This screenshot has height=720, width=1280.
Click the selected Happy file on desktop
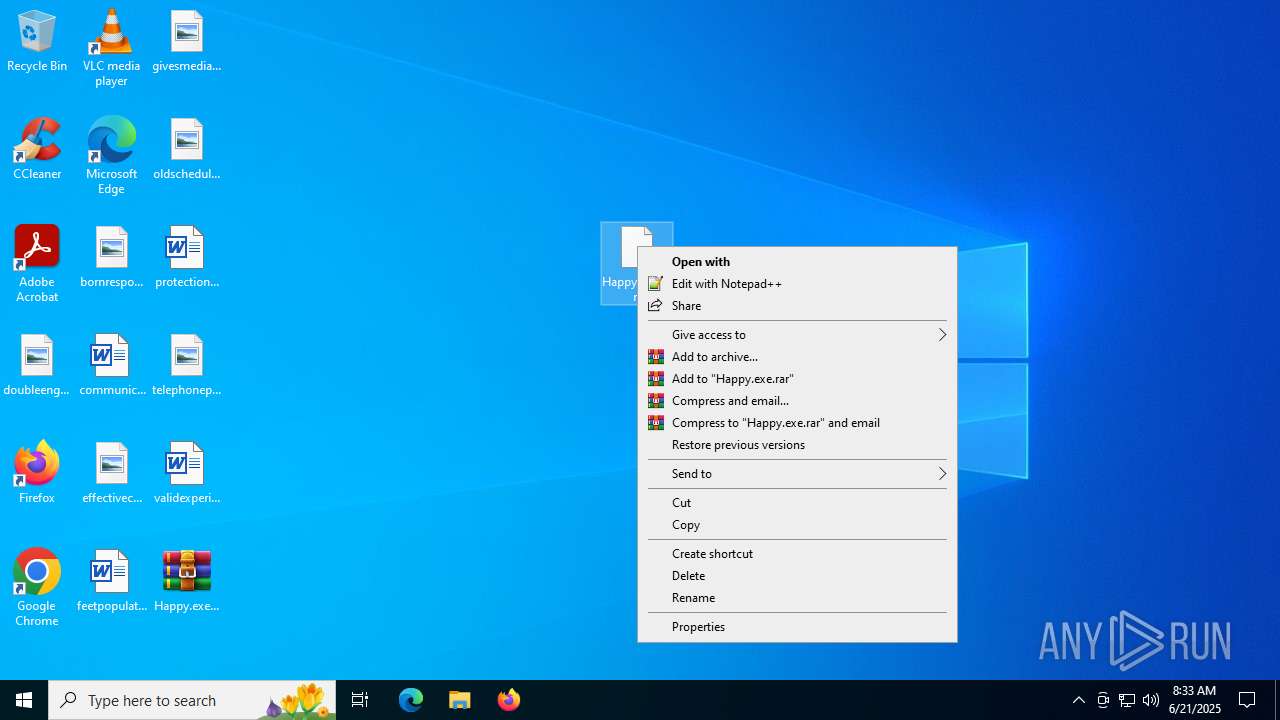[620, 263]
